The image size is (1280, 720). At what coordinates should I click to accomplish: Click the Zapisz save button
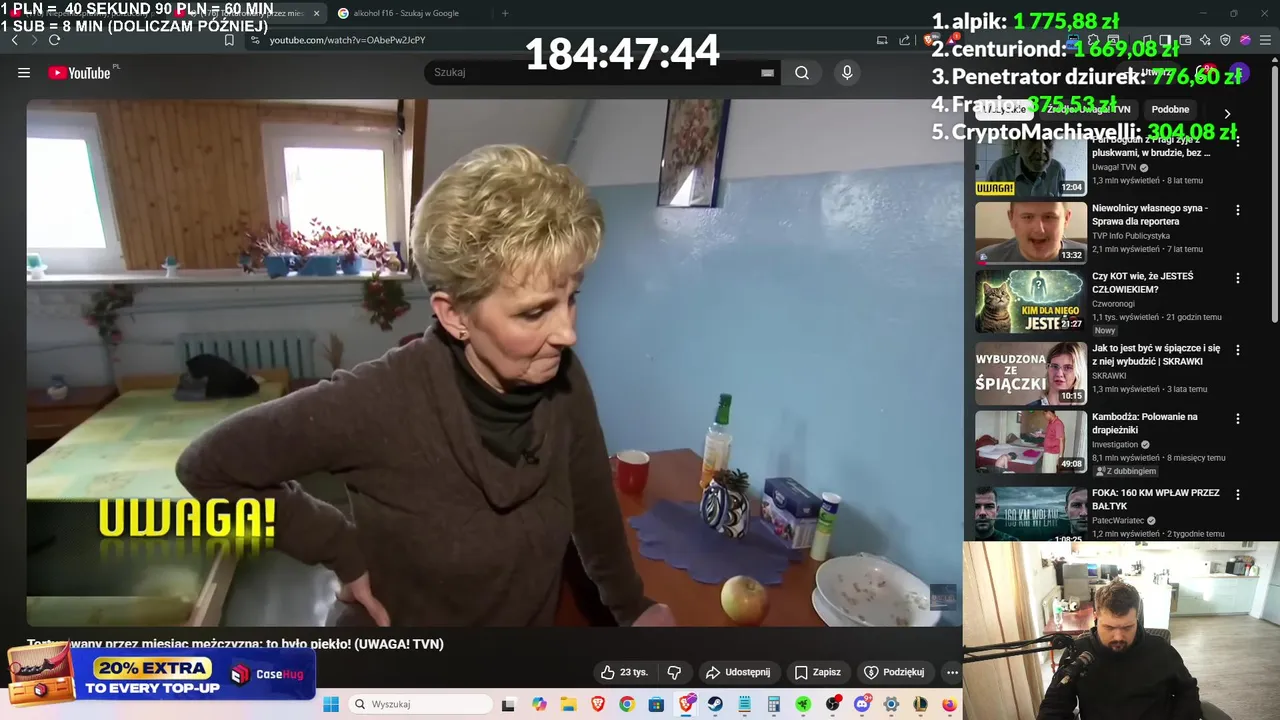pos(817,672)
